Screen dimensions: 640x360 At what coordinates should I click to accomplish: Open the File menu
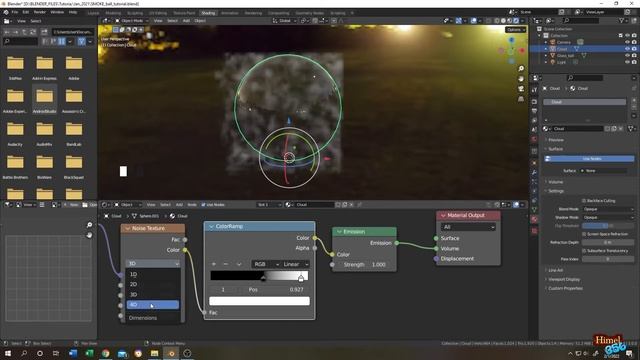pyautogui.click(x=15, y=12)
